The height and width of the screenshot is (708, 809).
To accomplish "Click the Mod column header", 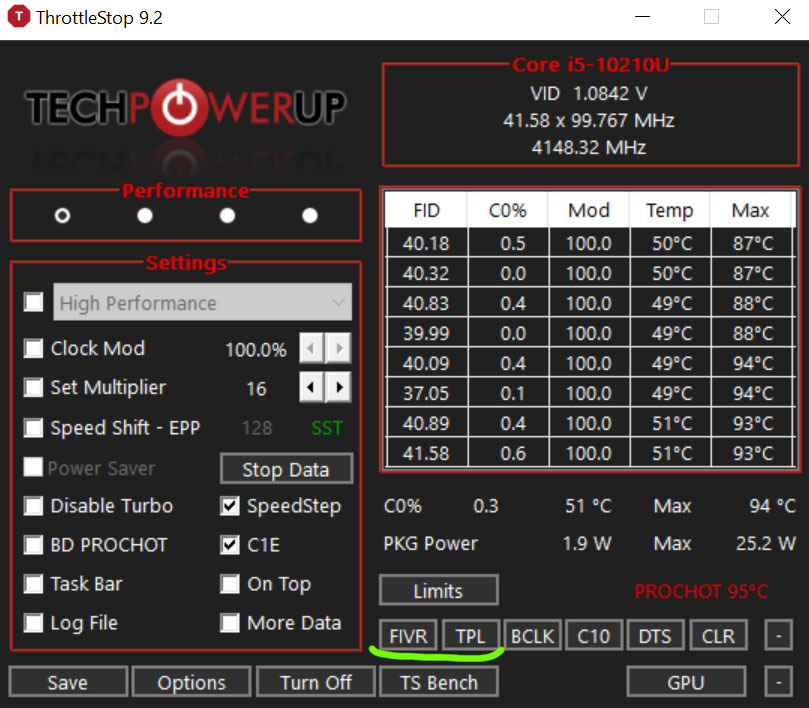I will (x=589, y=210).
